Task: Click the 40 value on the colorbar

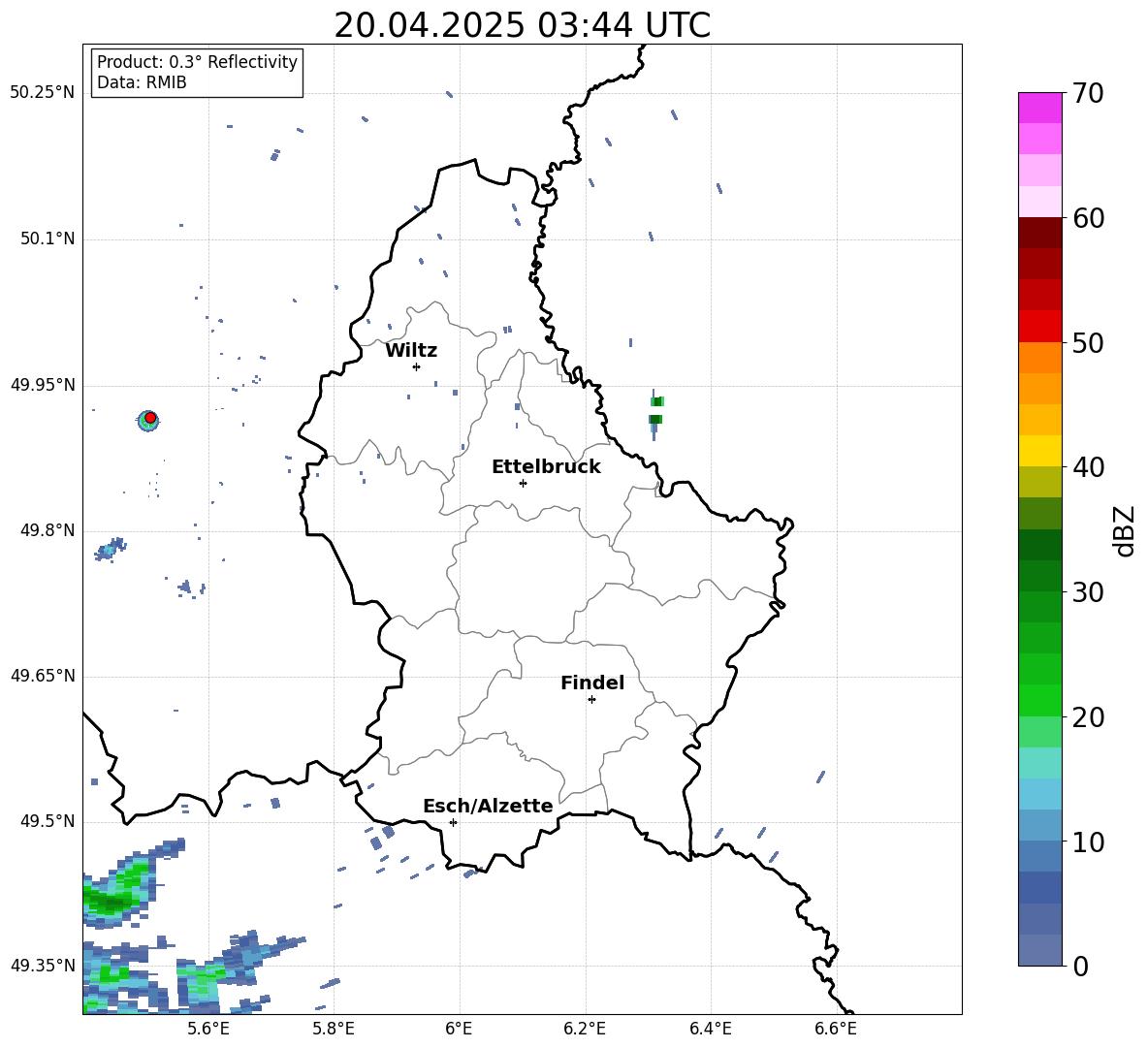Action: pyautogui.click(x=1088, y=467)
